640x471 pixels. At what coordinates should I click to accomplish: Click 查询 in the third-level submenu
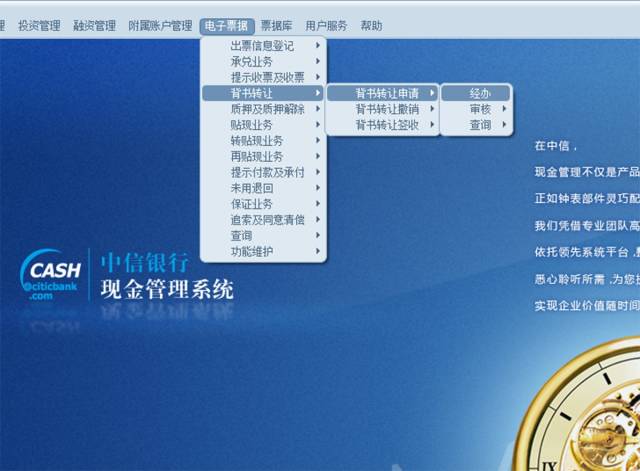click(x=476, y=125)
